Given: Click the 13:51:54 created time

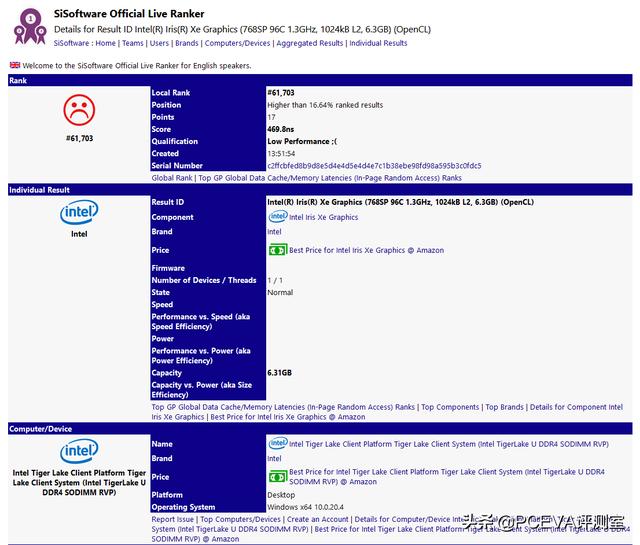Looking at the screenshot, I should [x=281, y=153].
